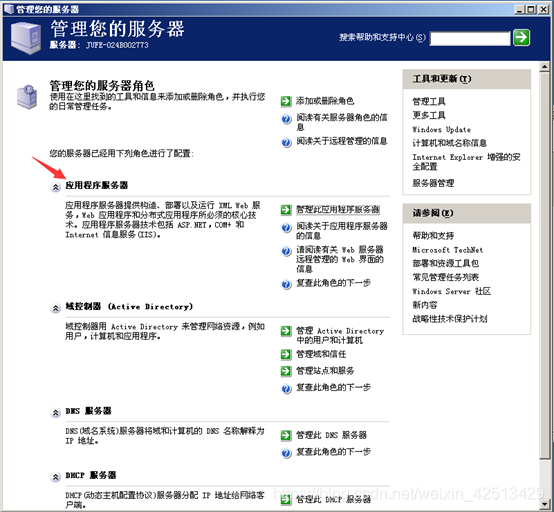Click help icon beside 阅读有关服务器角色的信息
Screen dimensions: 554x512
(286, 119)
